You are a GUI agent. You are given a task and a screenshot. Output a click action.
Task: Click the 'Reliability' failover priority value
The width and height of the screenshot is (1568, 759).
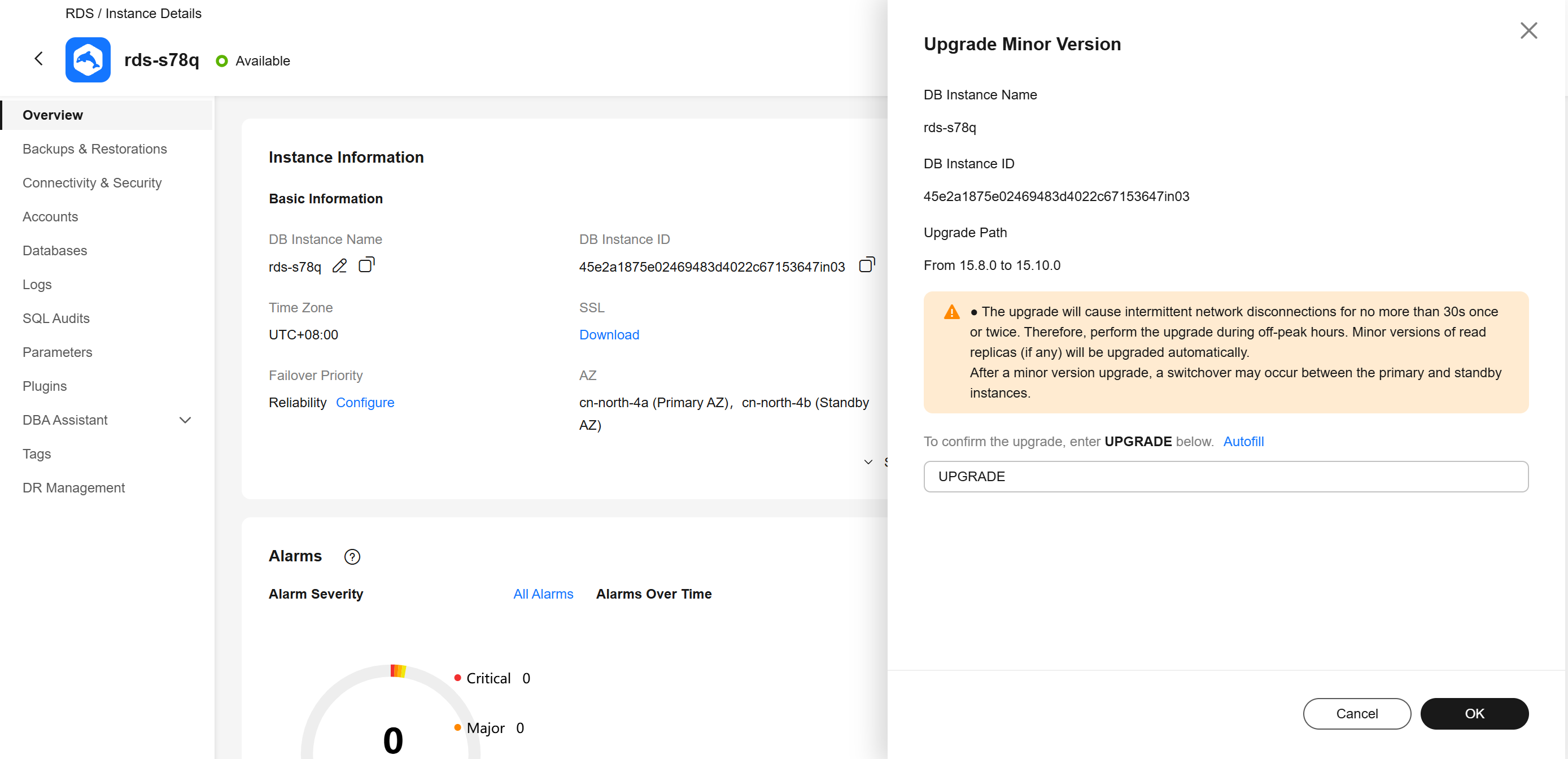point(298,402)
